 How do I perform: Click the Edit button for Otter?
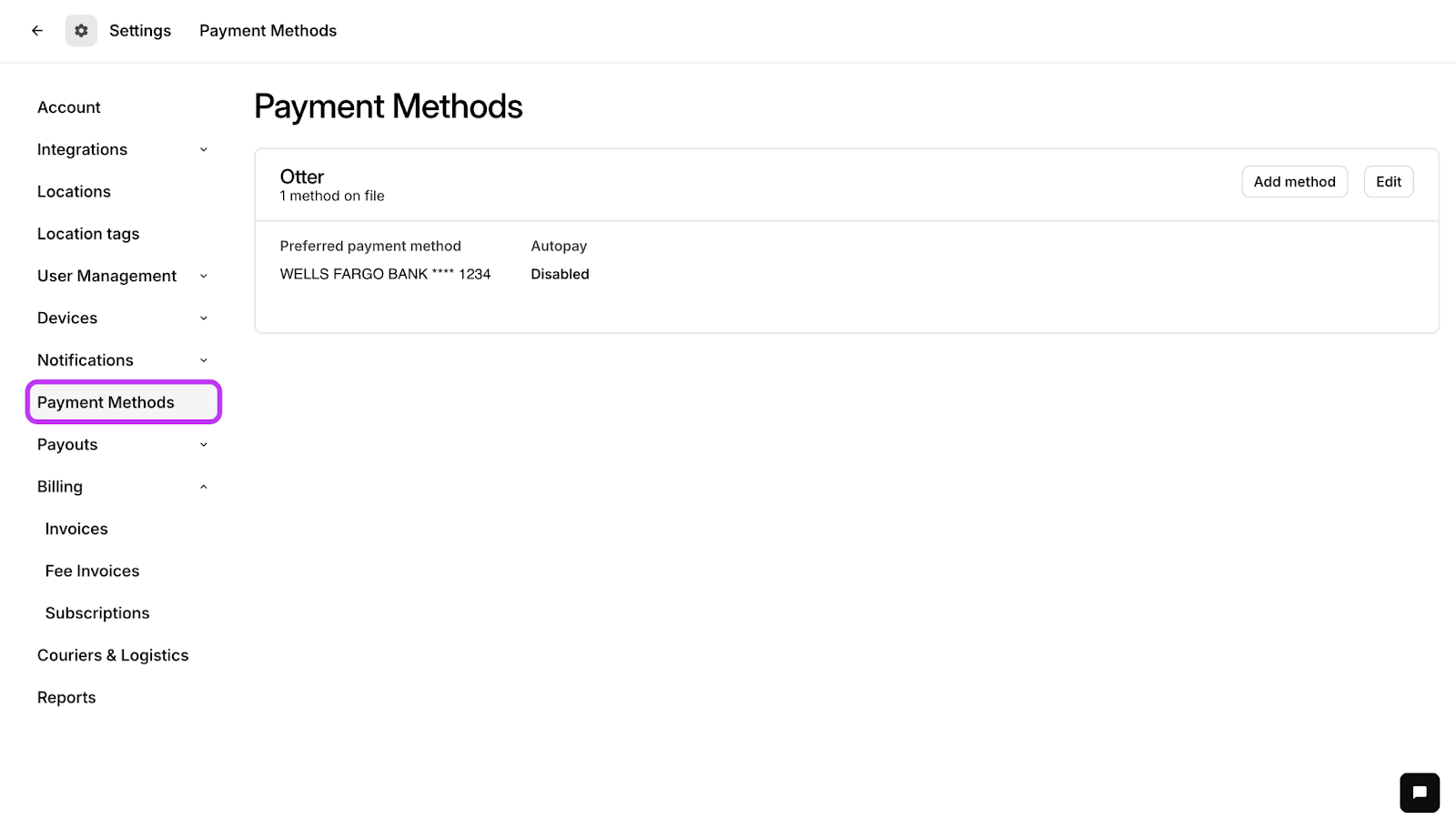pos(1389,182)
